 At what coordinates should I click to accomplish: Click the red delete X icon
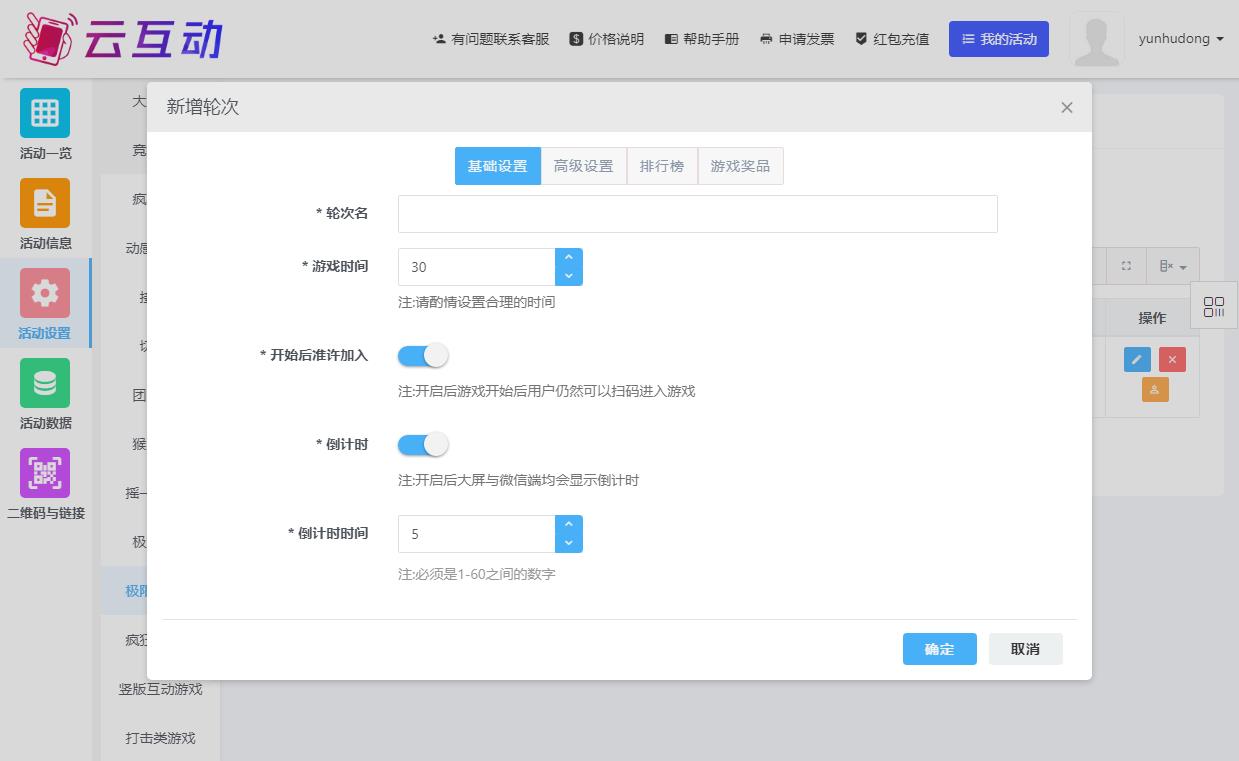click(x=1172, y=360)
